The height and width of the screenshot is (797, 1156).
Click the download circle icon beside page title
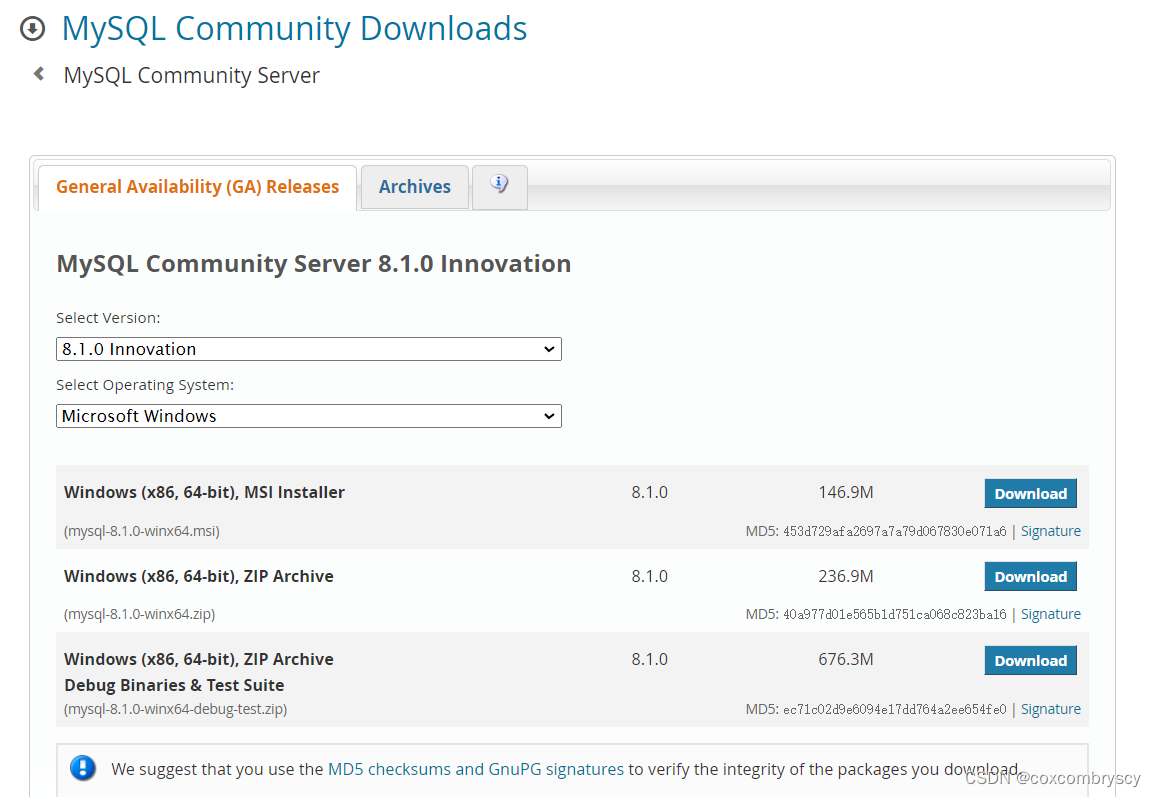pos(32,29)
